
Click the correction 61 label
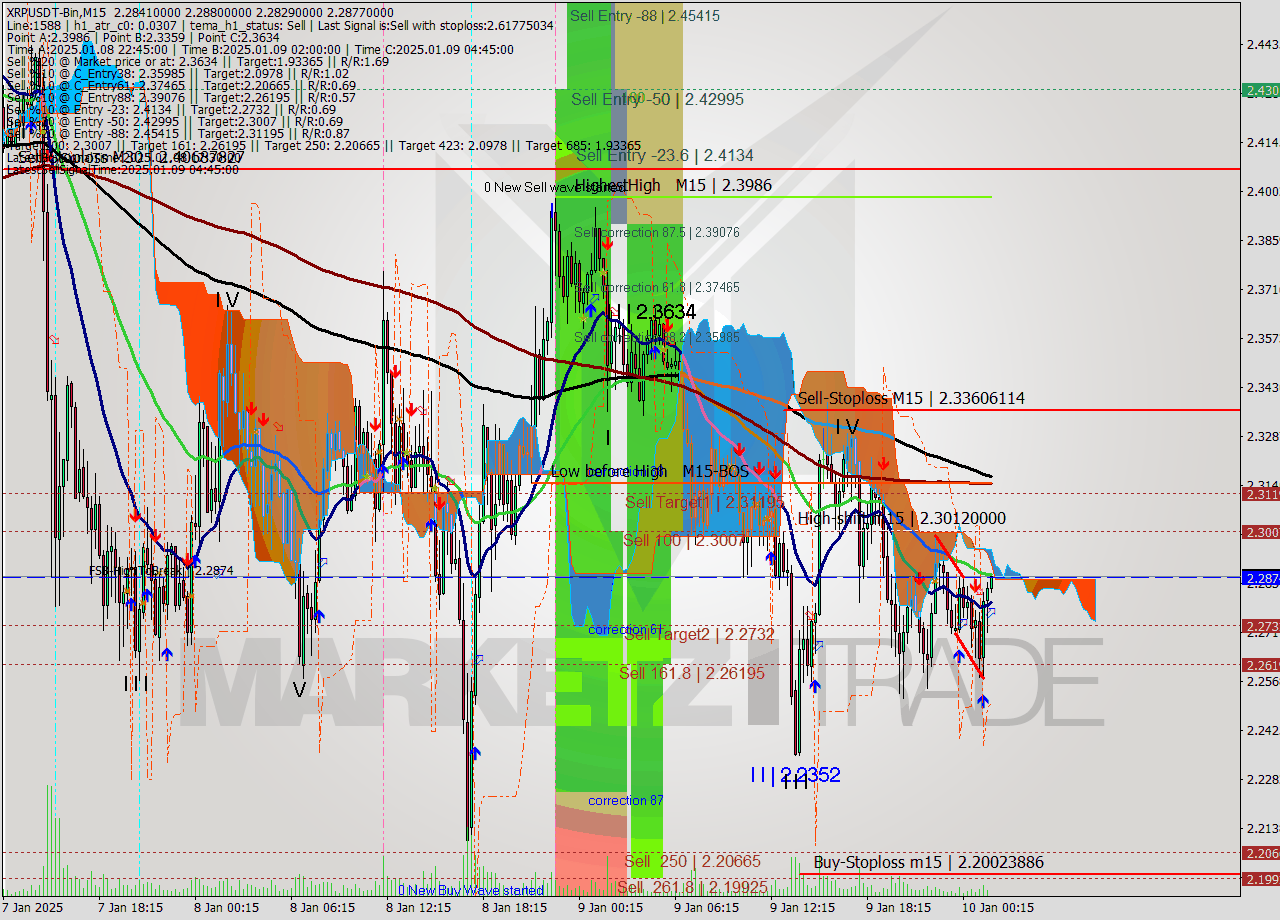[625, 629]
